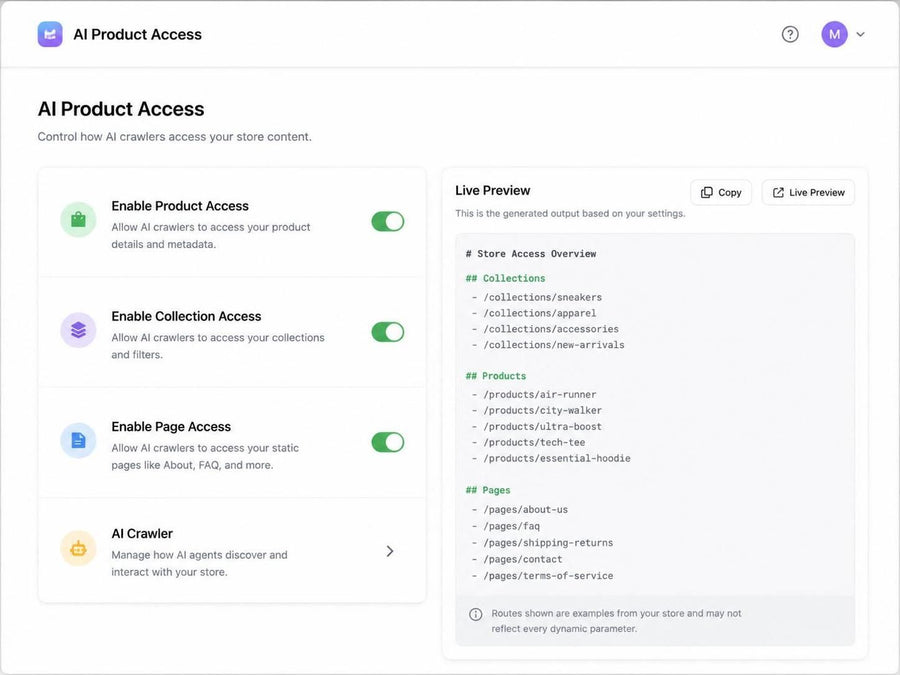Toggle Enable Product Access switch
The width and height of the screenshot is (900, 675).
tap(387, 222)
